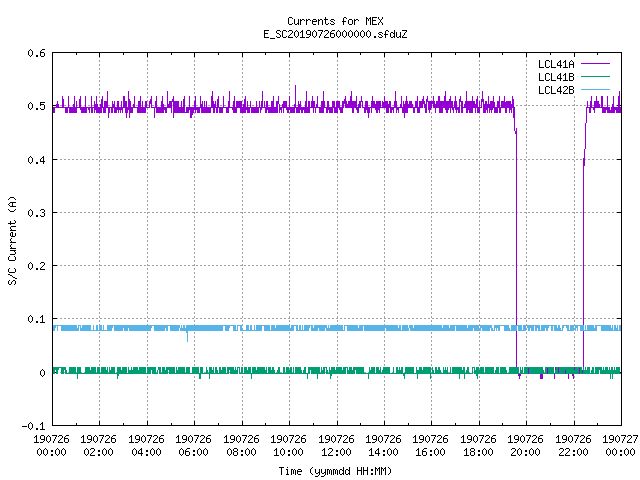Click the x-axis label "190726 22:00"
This screenshot has width=640, height=480.
(573, 446)
